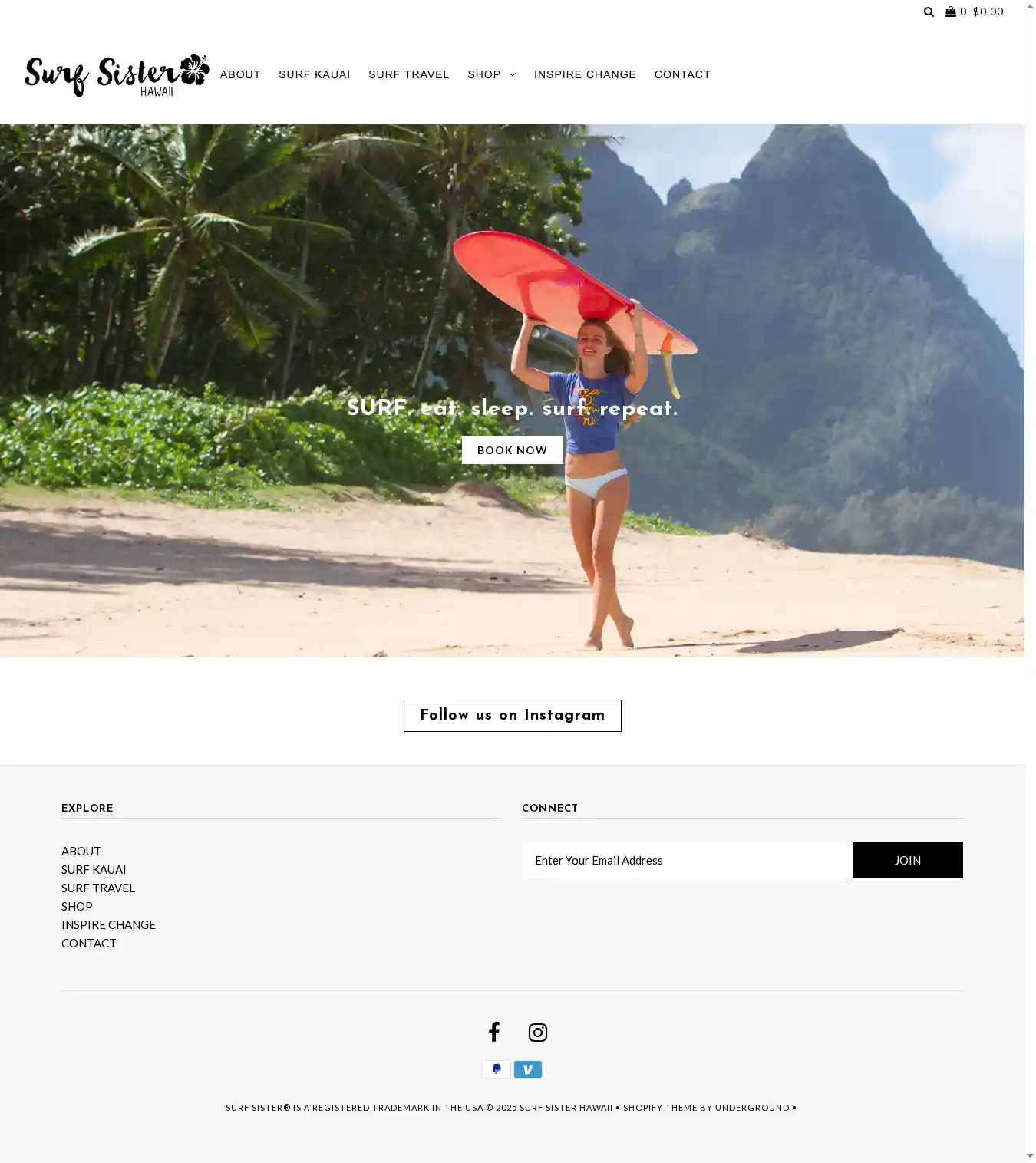Screen dimensions: 1036x1163
Task: Click the BOOK NOW button
Action: tap(513, 450)
